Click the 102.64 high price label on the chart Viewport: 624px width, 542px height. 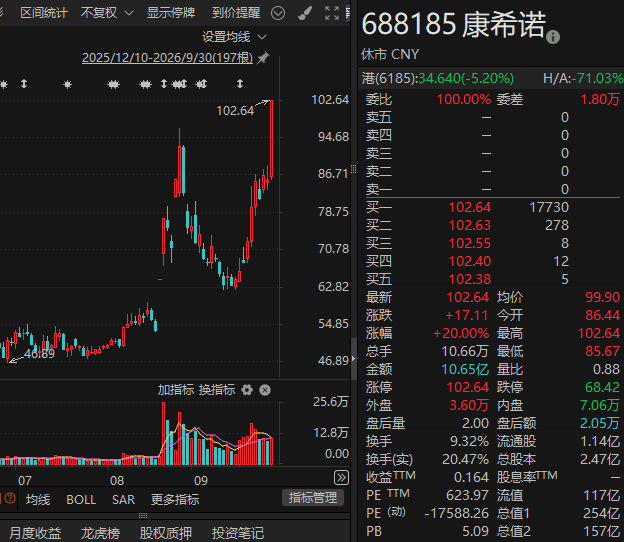coord(235,111)
